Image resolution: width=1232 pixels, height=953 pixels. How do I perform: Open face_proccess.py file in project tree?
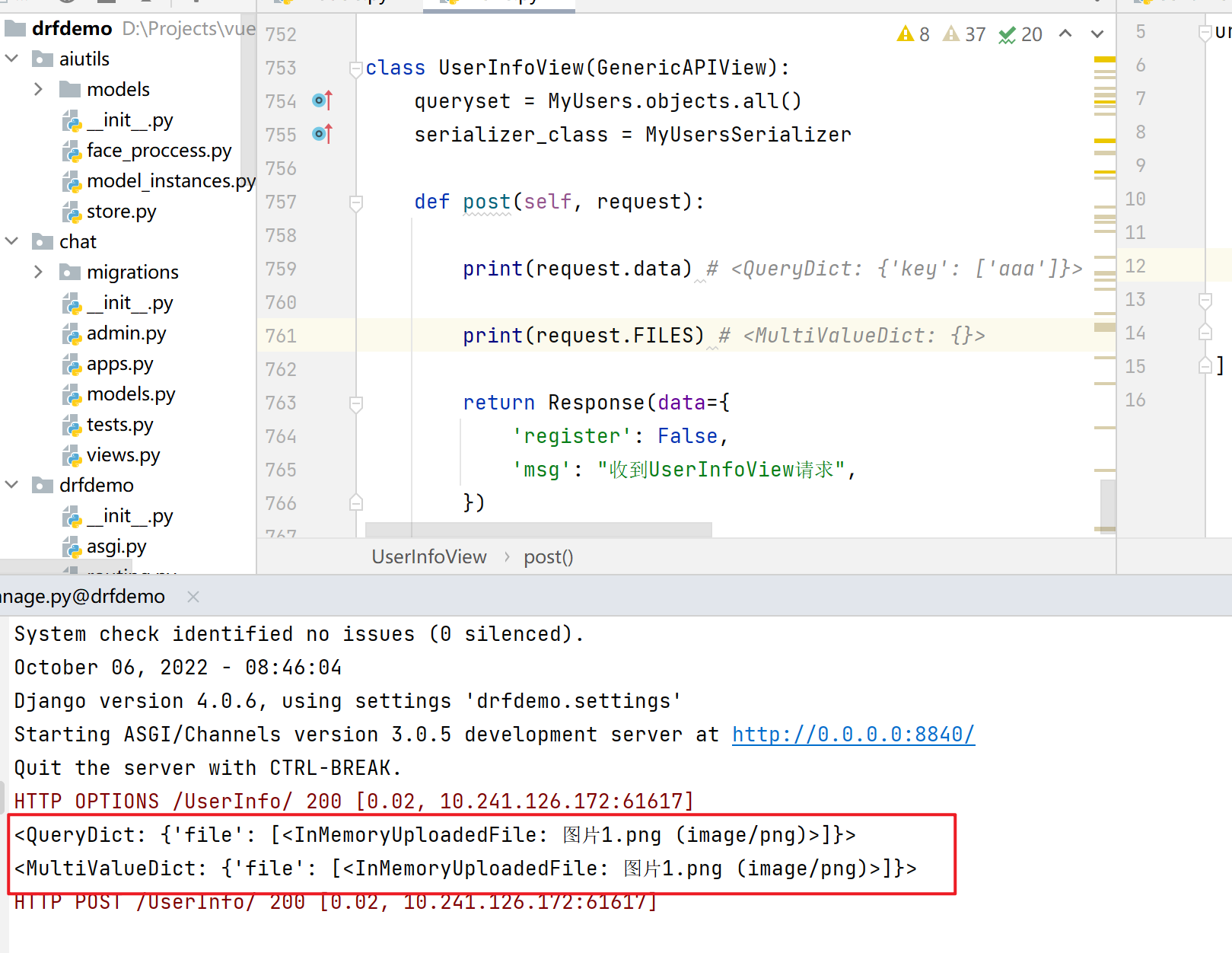coord(158,151)
